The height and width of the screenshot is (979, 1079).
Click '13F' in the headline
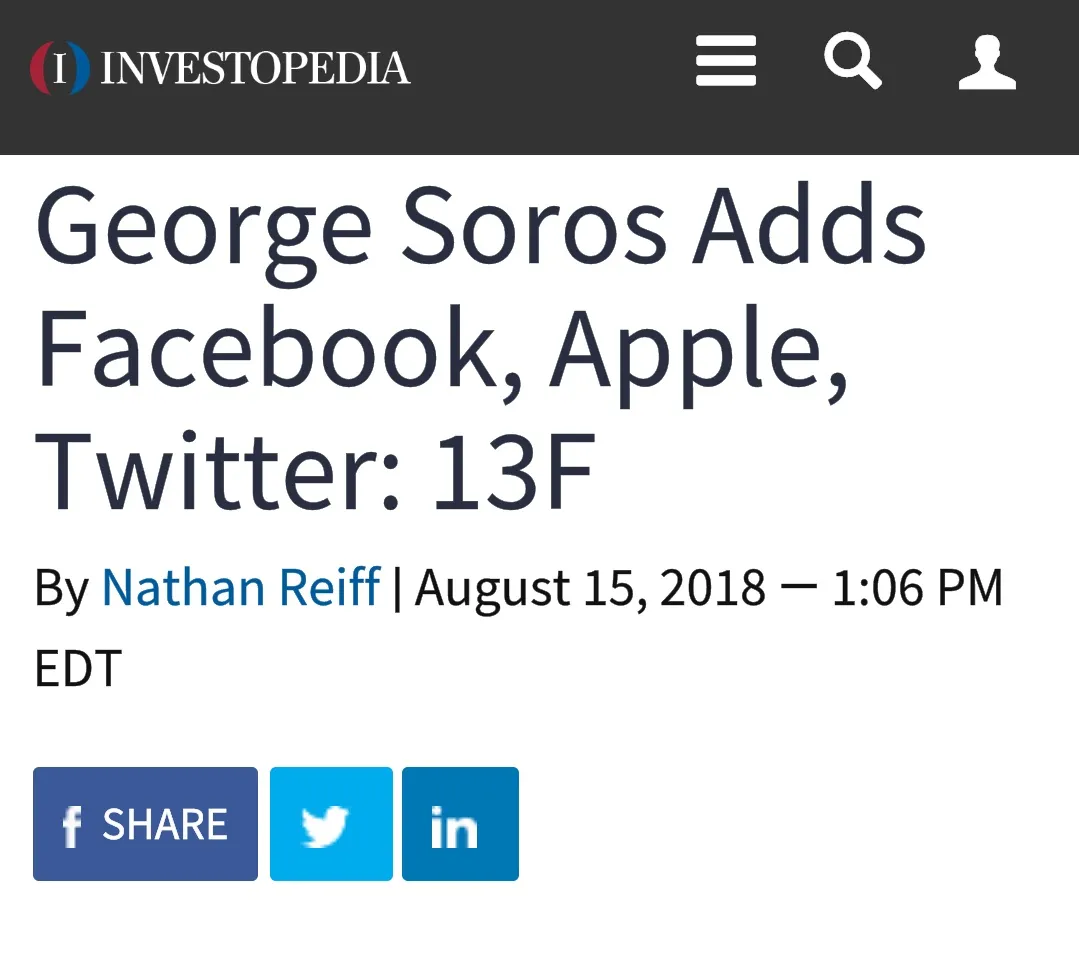point(513,472)
